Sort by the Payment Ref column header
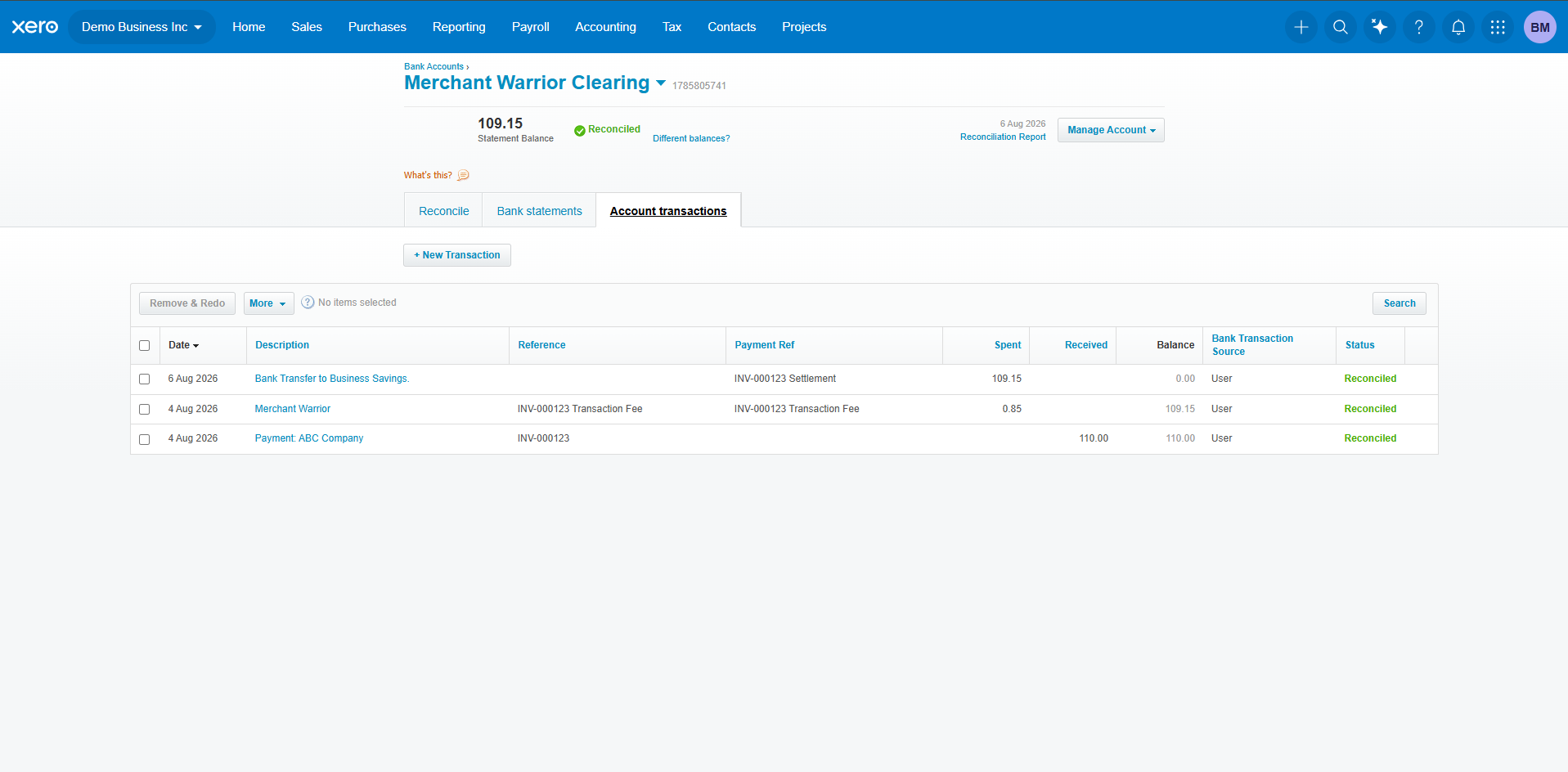The height and width of the screenshot is (772, 1568). 765,345
